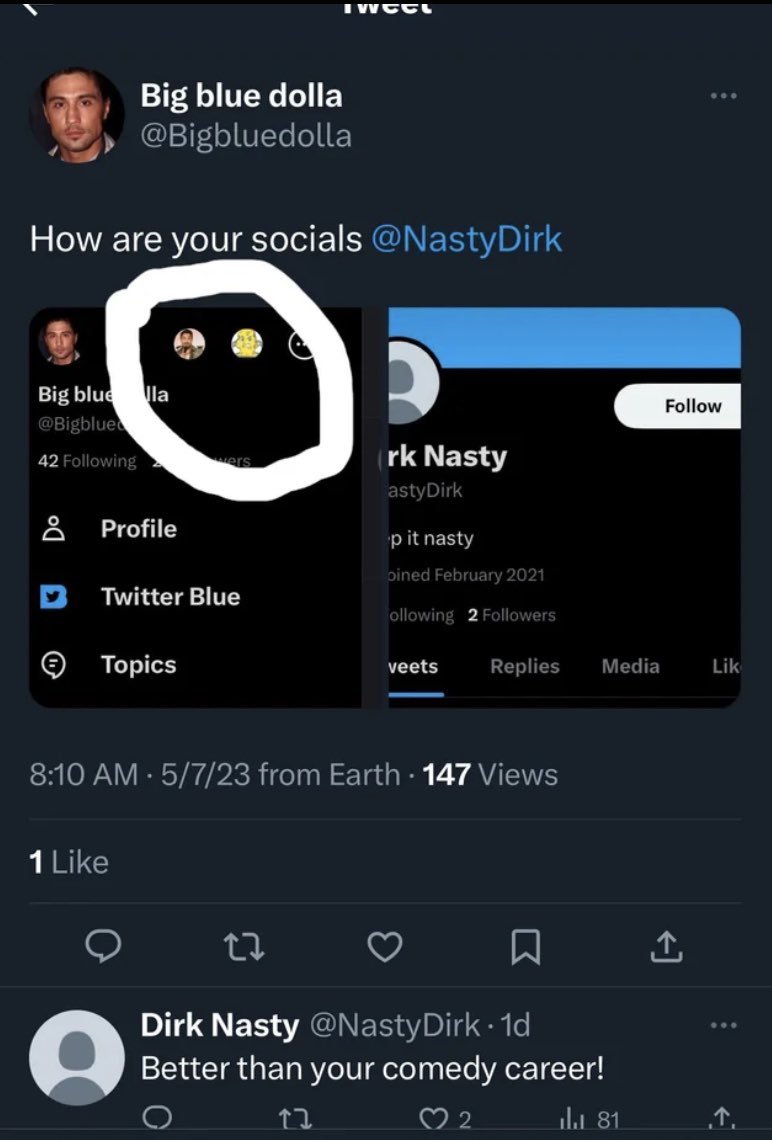View who liked via 1 Like

69,862
